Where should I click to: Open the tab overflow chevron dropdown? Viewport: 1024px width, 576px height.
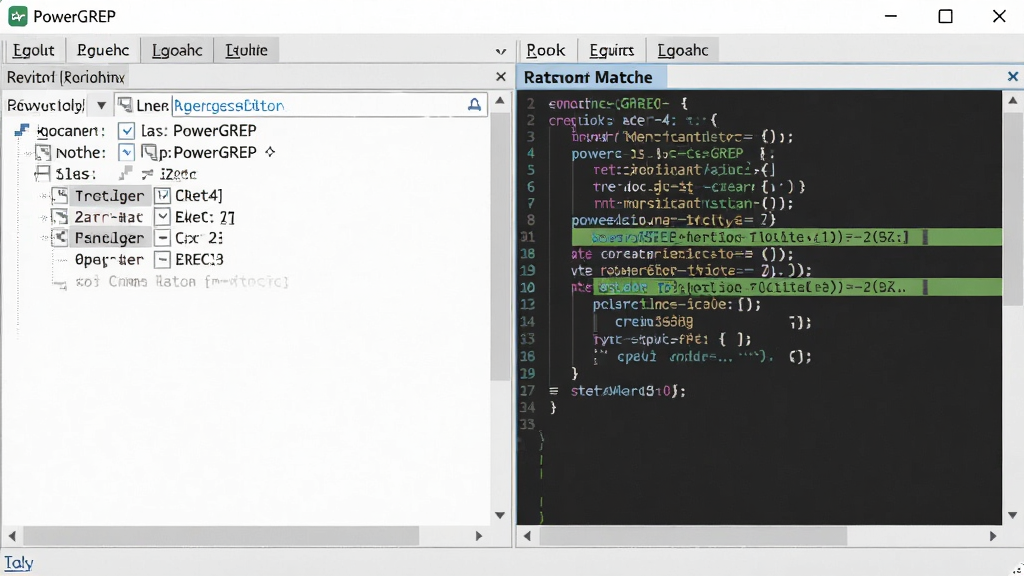[x=500, y=51]
